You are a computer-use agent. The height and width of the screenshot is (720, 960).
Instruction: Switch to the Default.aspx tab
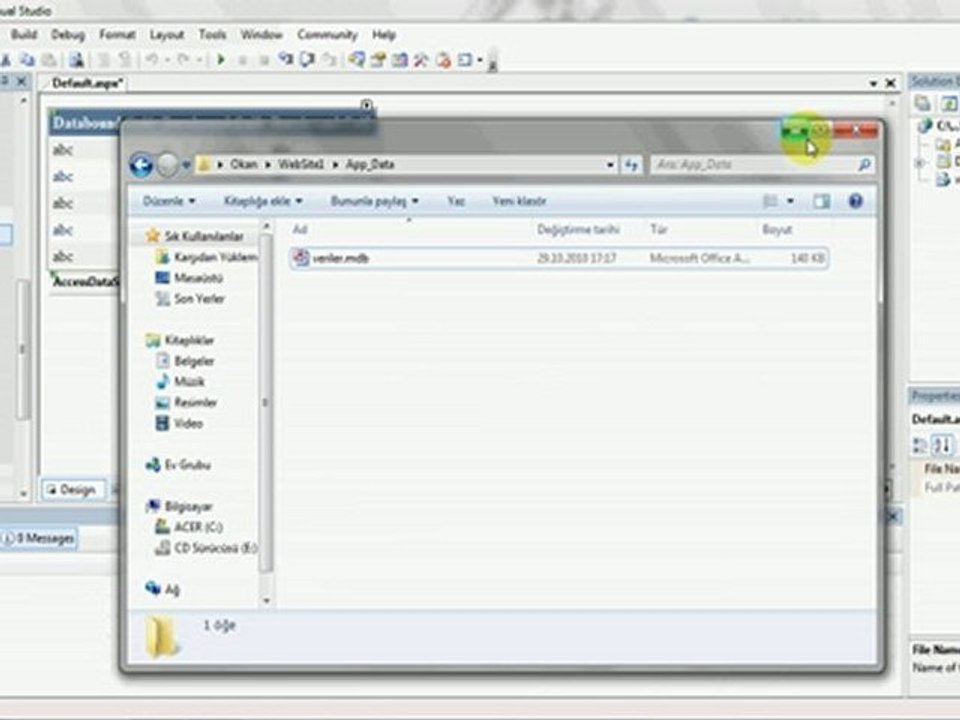point(86,83)
